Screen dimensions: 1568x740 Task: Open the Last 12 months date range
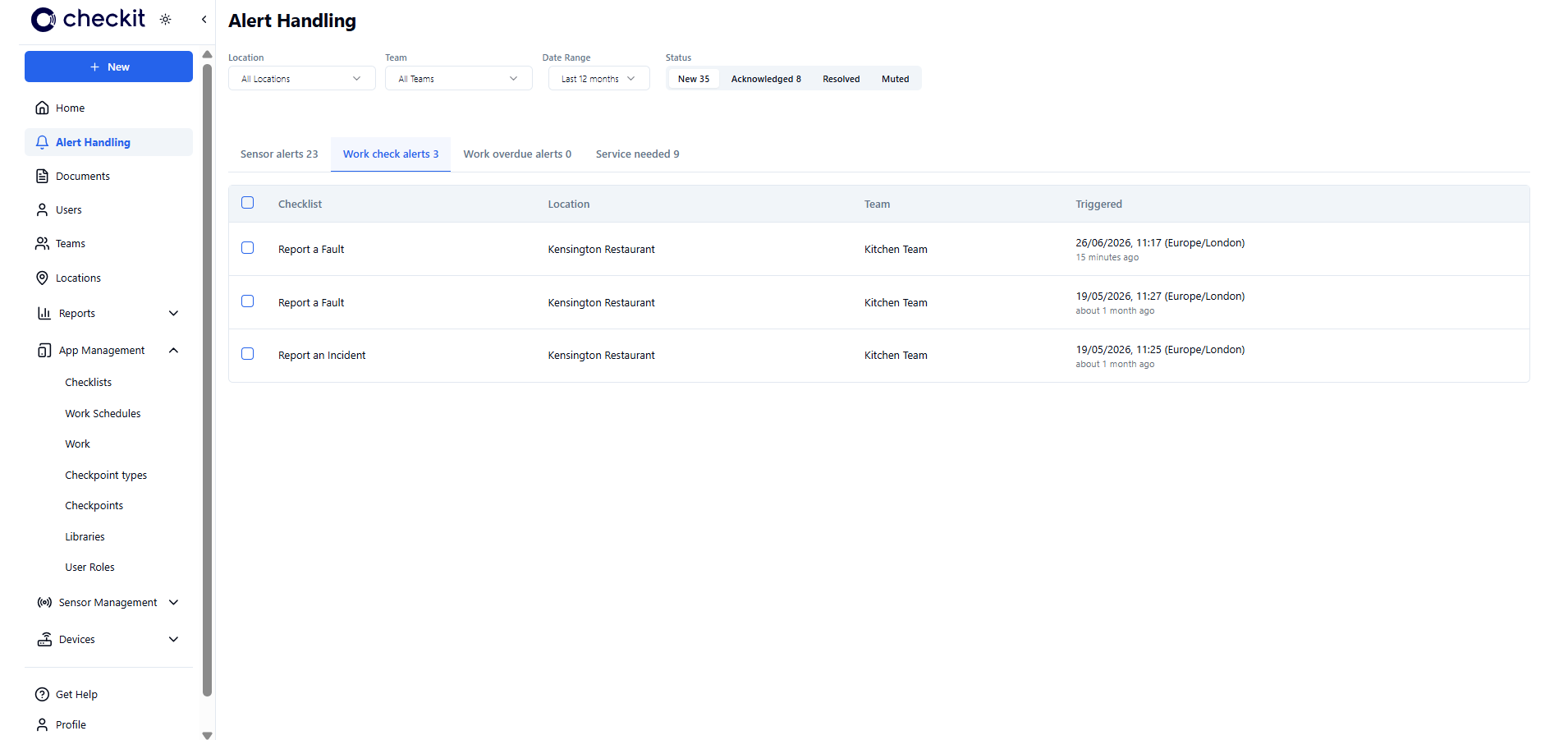[598, 79]
